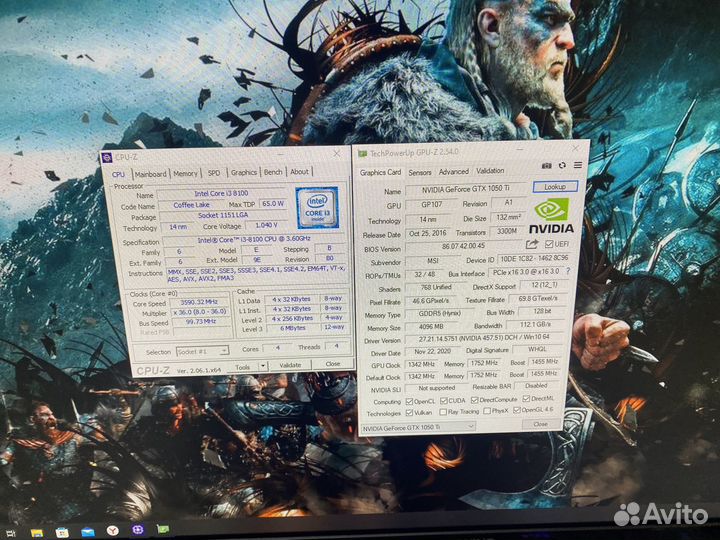This screenshot has width=720, height=540.
Task: Click the Bus Speed '99.73 MHz' value
Action: click(x=200, y=322)
